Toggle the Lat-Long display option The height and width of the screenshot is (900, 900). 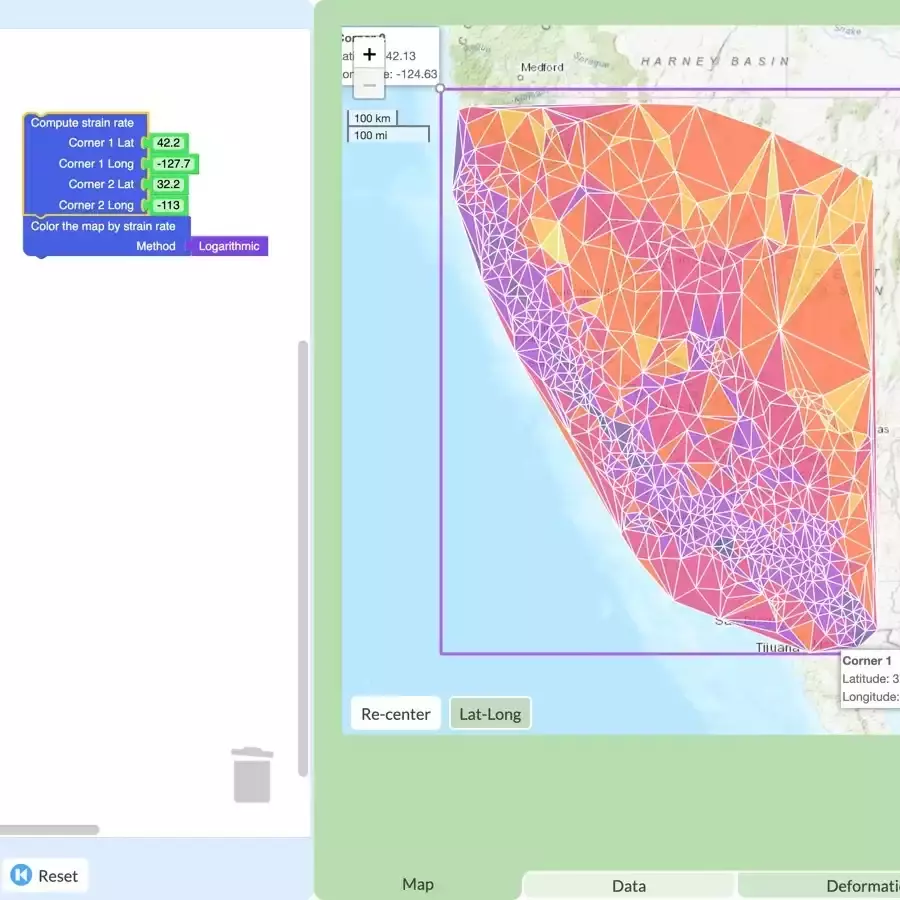[489, 713]
